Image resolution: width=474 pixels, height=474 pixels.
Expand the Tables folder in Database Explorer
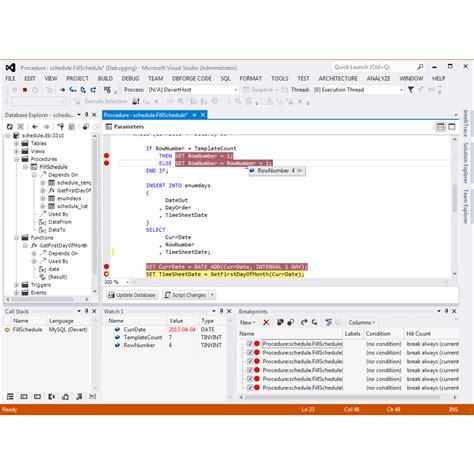(x=16, y=143)
